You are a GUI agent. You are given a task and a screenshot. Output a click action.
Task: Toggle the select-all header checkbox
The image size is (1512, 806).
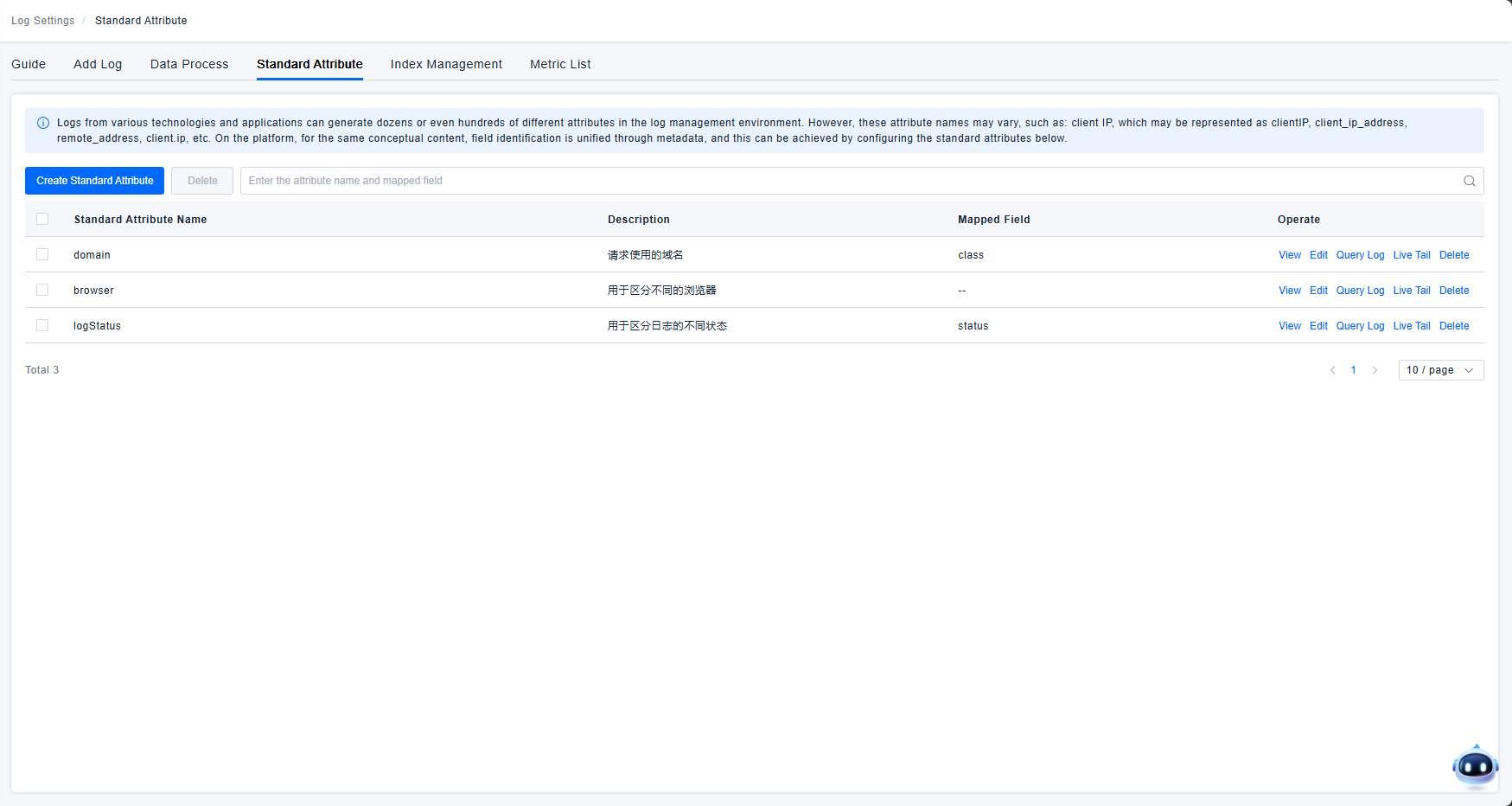point(42,219)
